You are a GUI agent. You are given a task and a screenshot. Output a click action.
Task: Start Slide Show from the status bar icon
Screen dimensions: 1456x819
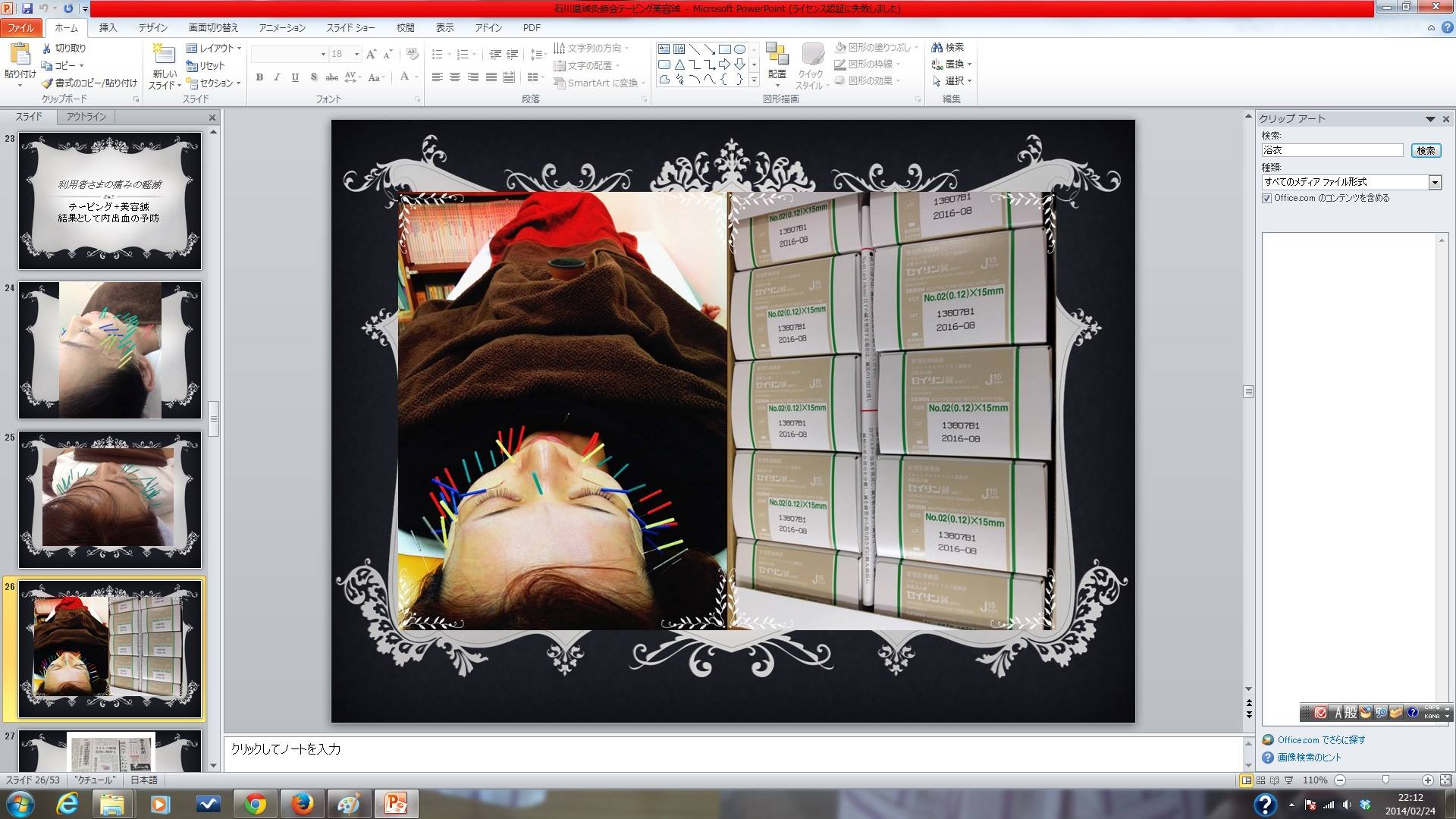tap(1288, 780)
